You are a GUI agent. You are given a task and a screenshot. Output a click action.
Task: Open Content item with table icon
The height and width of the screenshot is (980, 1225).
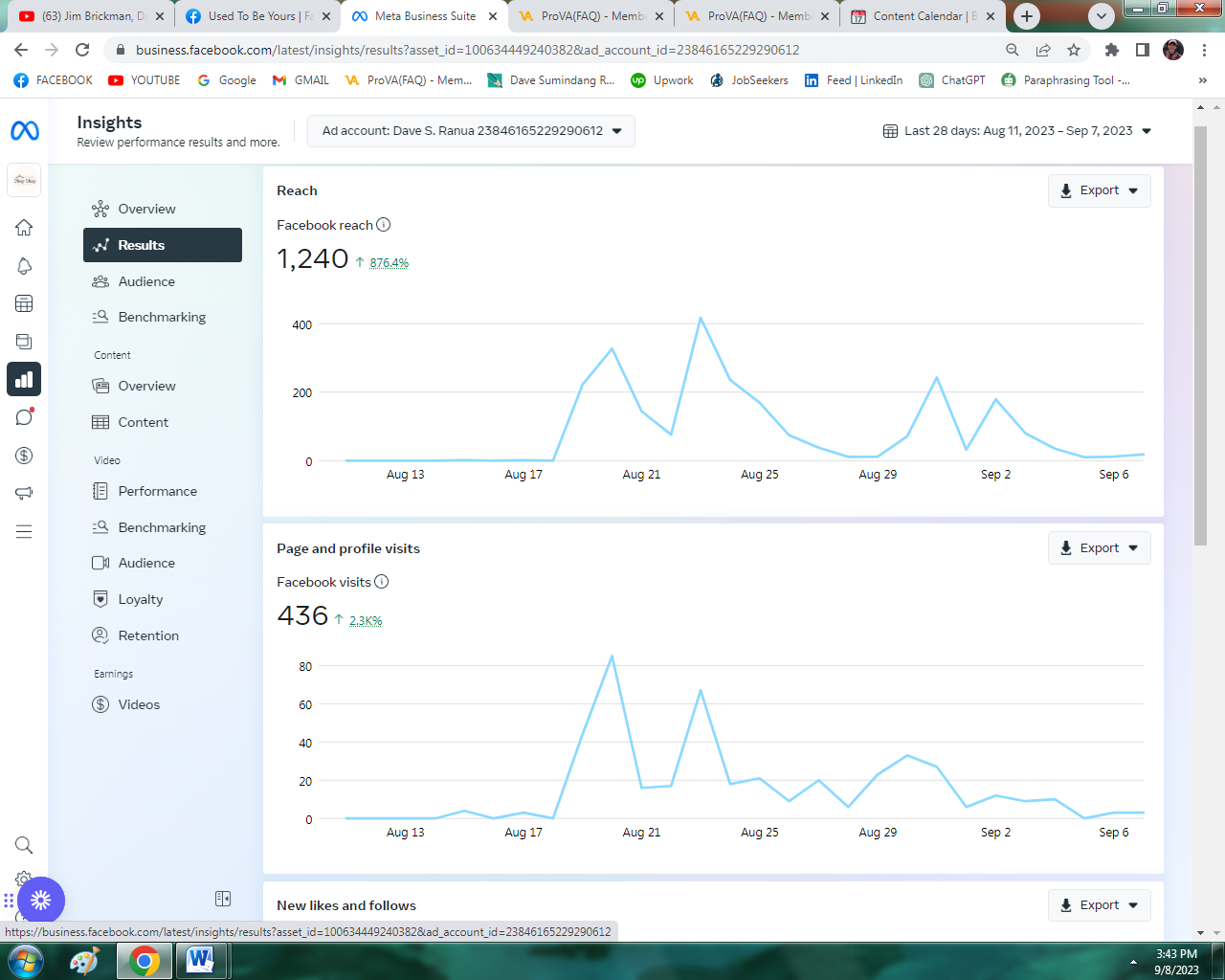pos(163,422)
